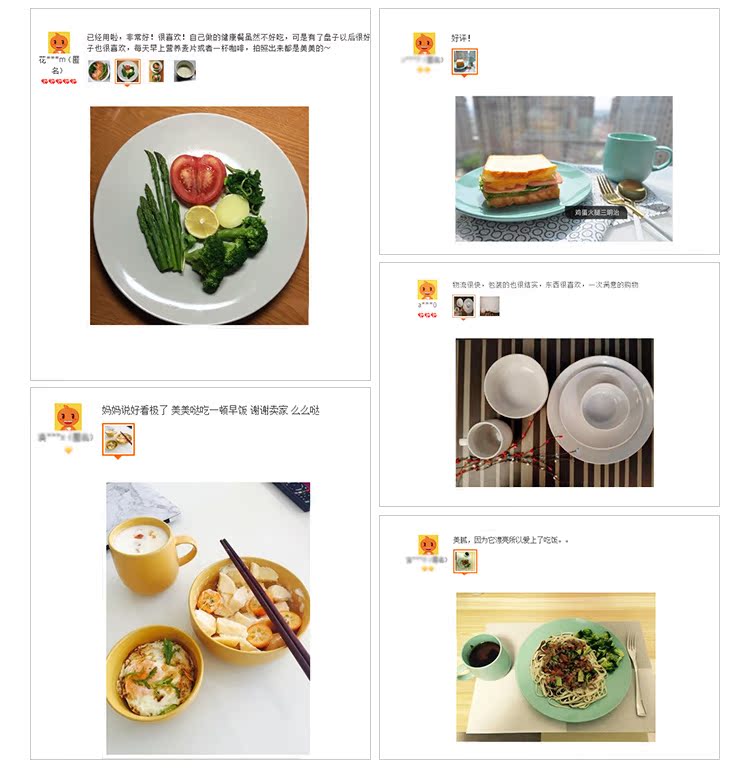Select the sandwich review thumbnail

pyautogui.click(x=465, y=61)
